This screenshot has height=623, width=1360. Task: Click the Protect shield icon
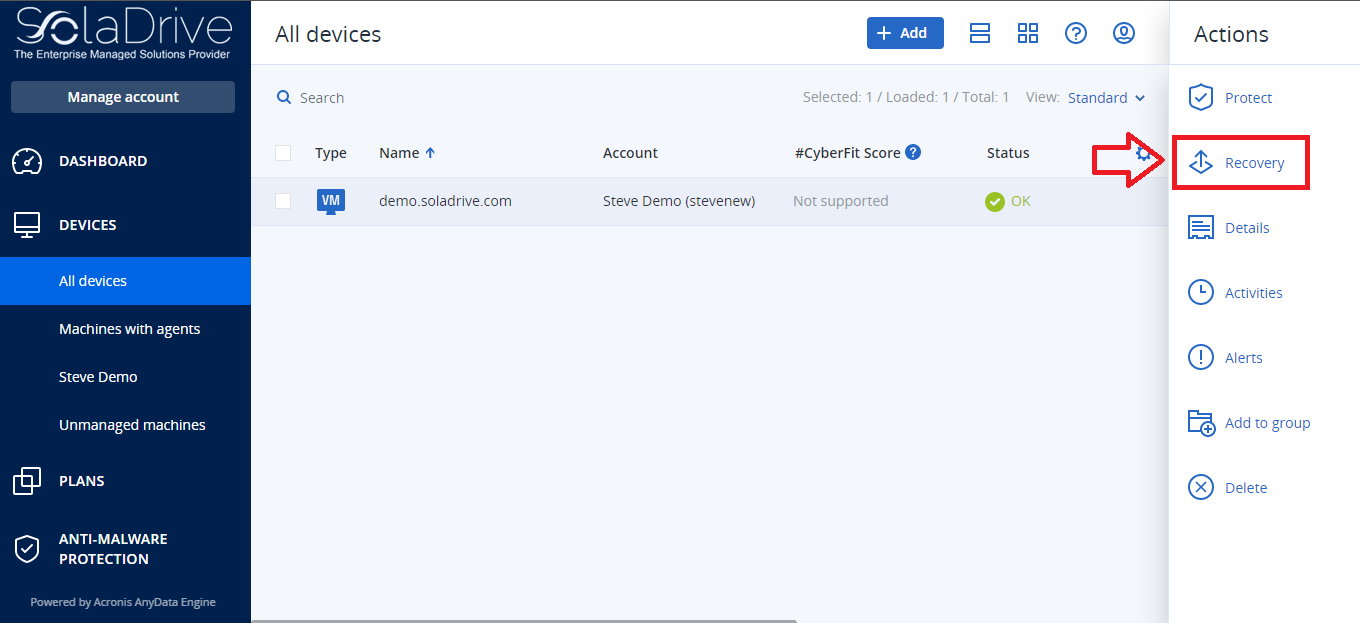pos(1200,97)
